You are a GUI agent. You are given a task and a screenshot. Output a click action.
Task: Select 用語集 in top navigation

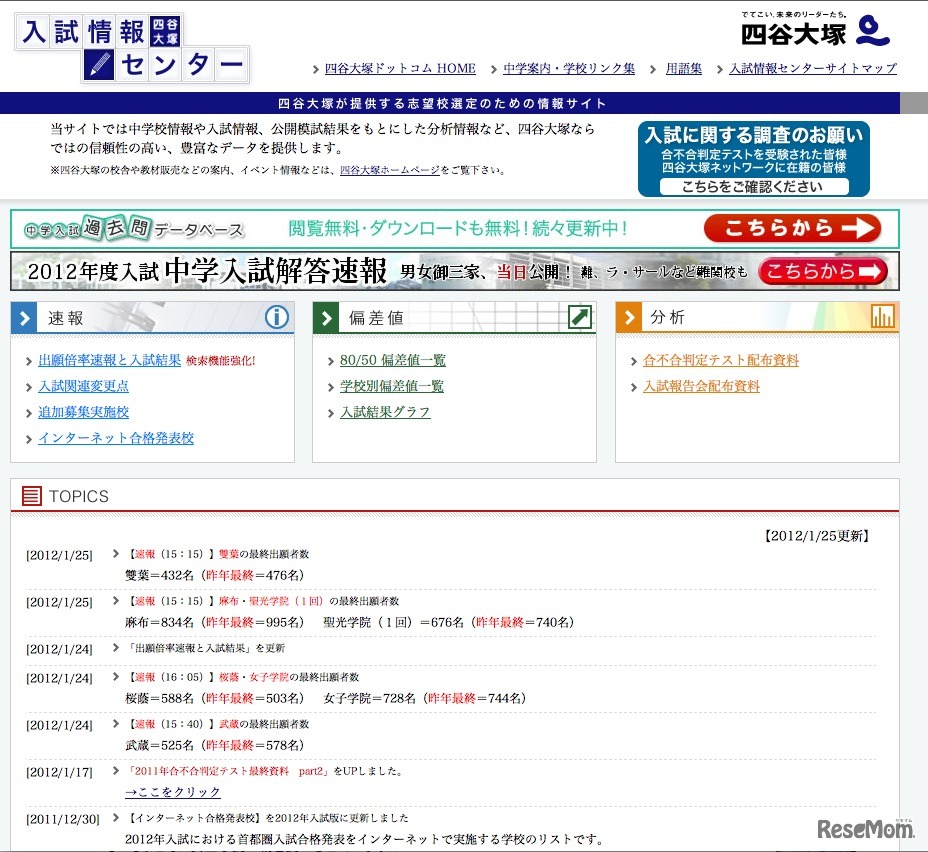pyautogui.click(x=684, y=69)
